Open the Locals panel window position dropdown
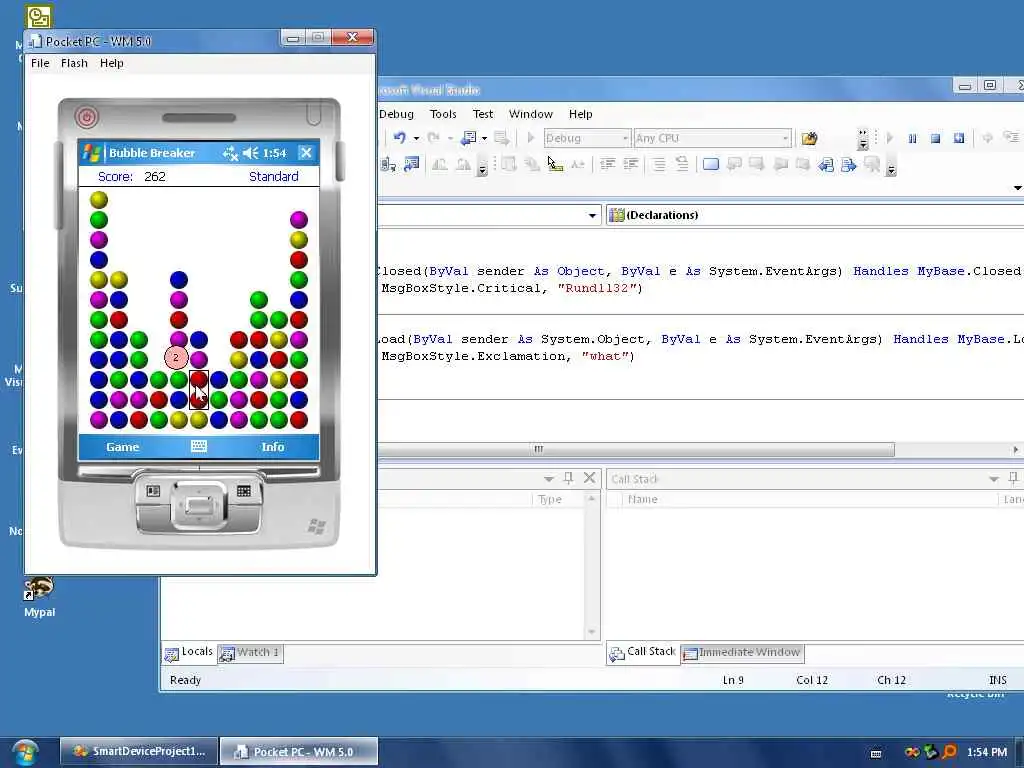Image resolution: width=1024 pixels, height=768 pixels. pos(549,479)
